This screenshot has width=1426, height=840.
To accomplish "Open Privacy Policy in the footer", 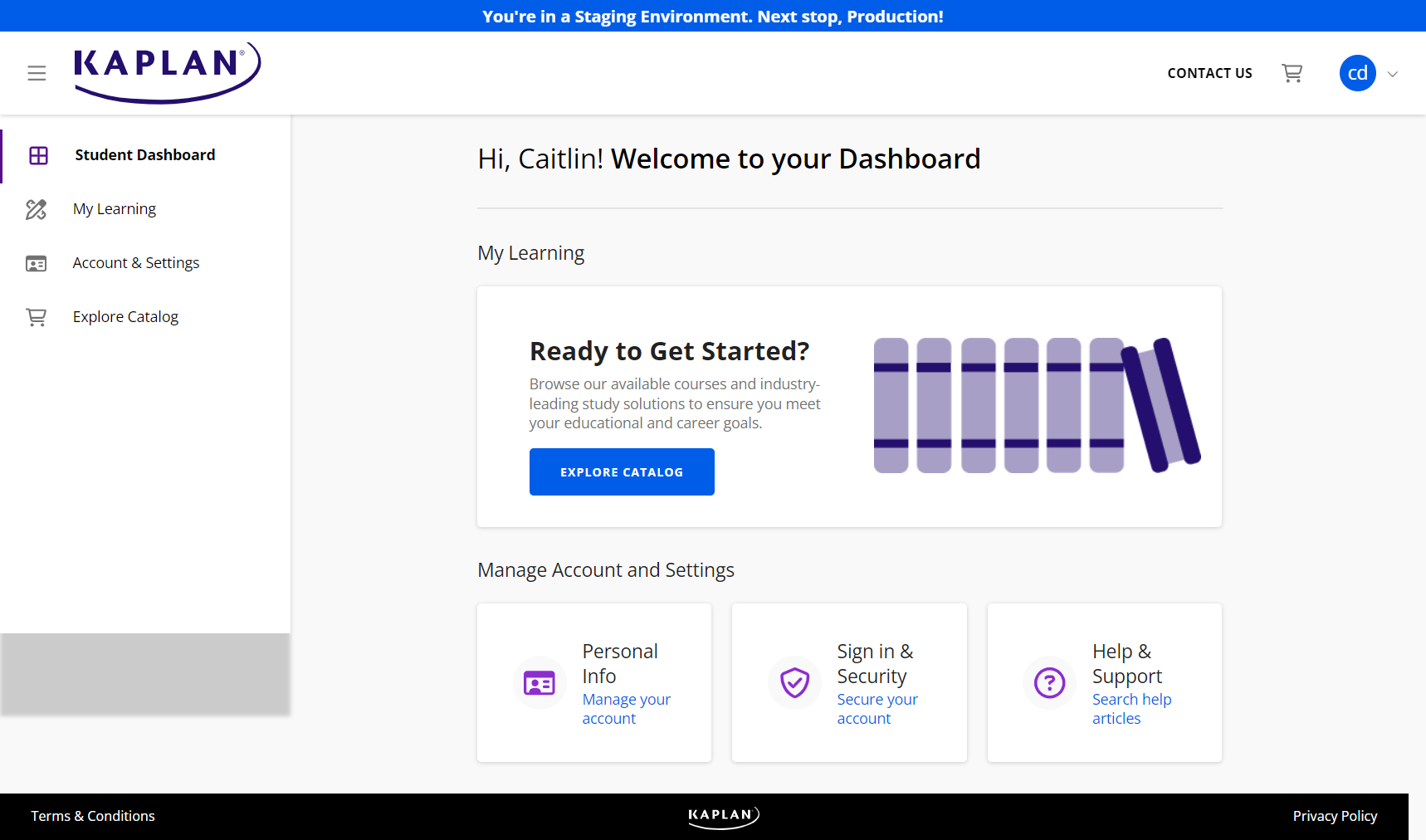I will (x=1335, y=816).
